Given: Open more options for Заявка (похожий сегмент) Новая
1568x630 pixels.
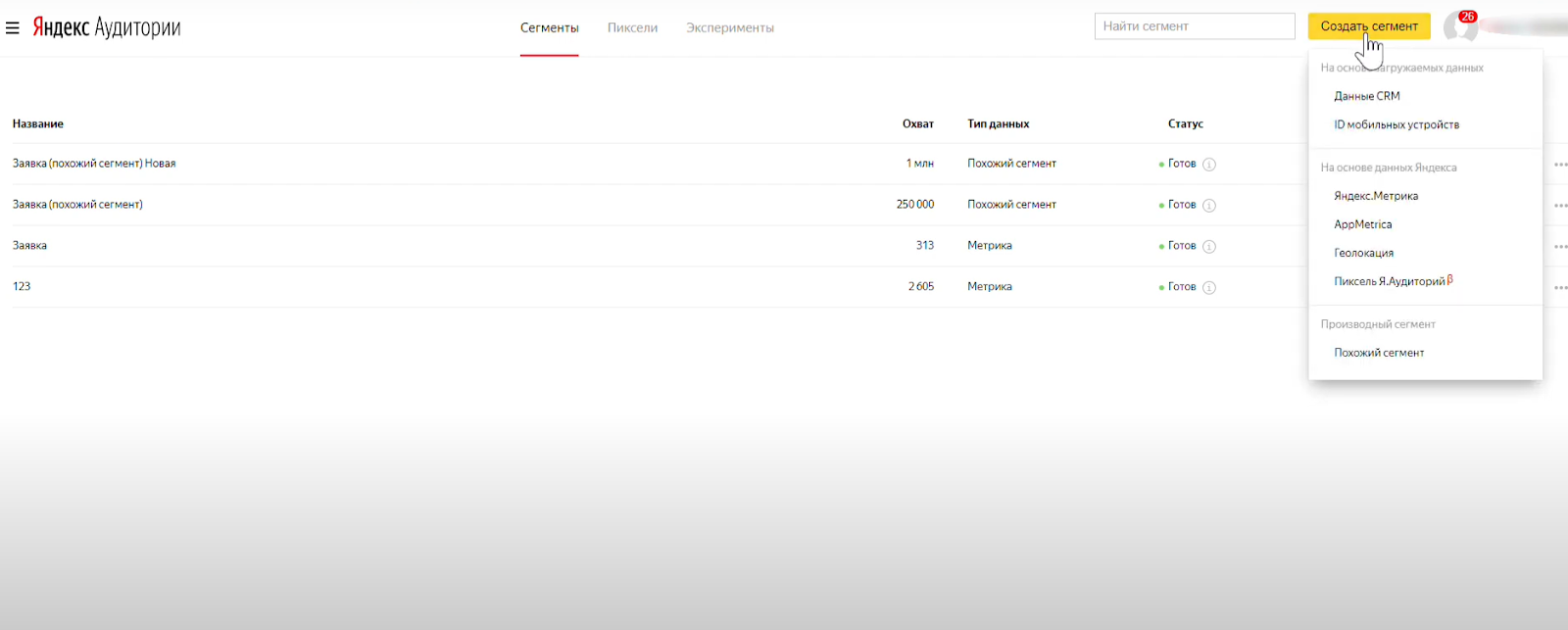Looking at the screenshot, I should (x=1560, y=165).
